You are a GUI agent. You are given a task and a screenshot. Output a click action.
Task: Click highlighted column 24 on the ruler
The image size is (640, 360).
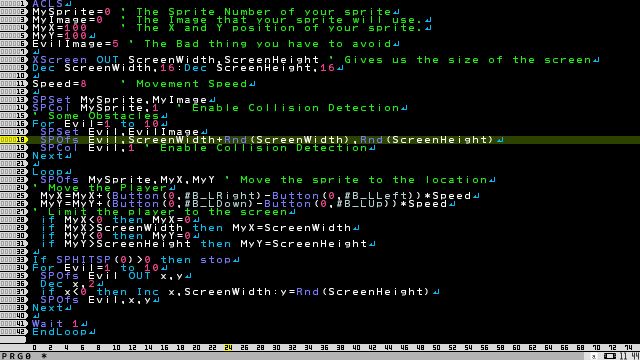point(228,347)
